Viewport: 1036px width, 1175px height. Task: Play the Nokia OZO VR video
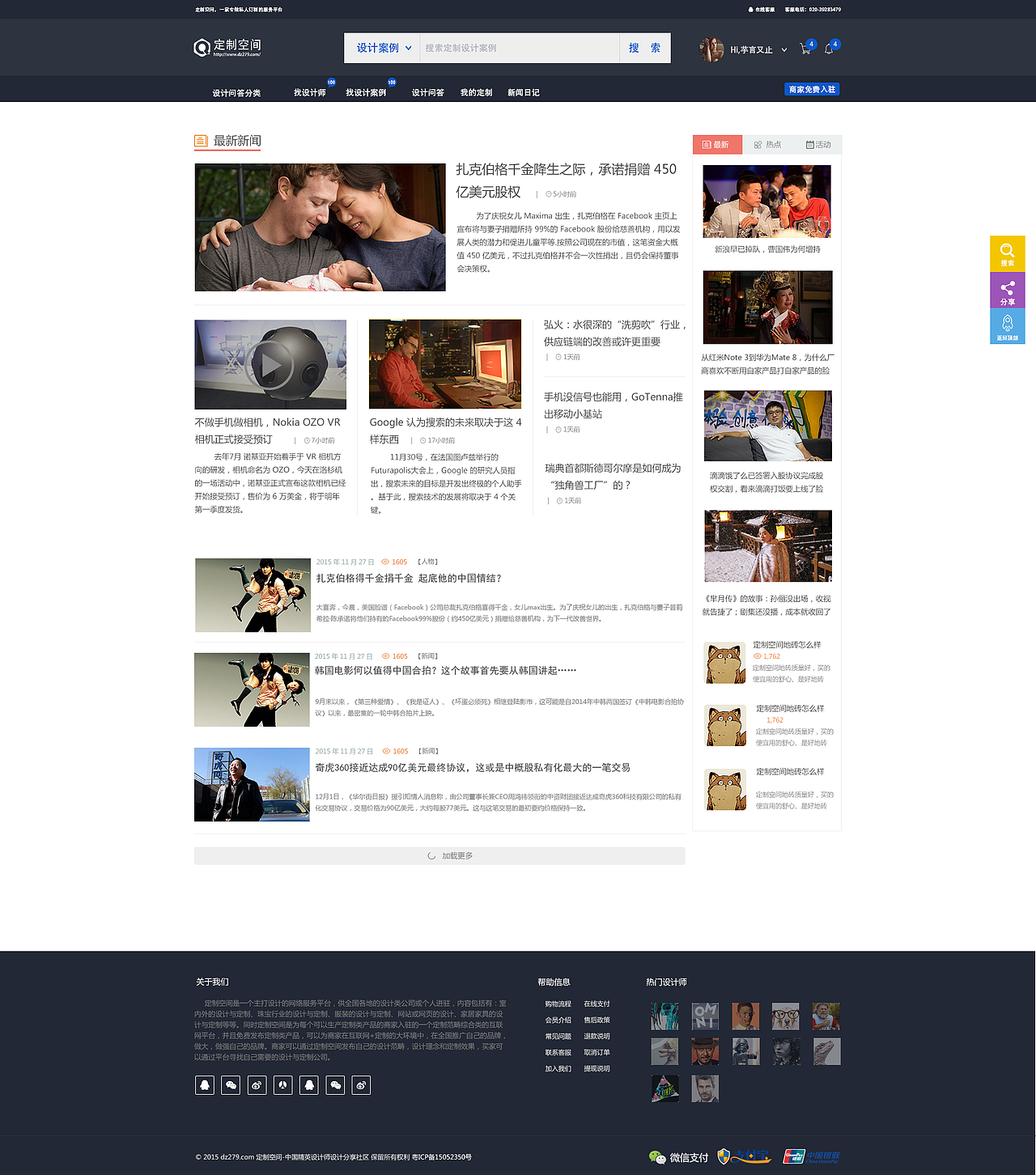(270, 365)
